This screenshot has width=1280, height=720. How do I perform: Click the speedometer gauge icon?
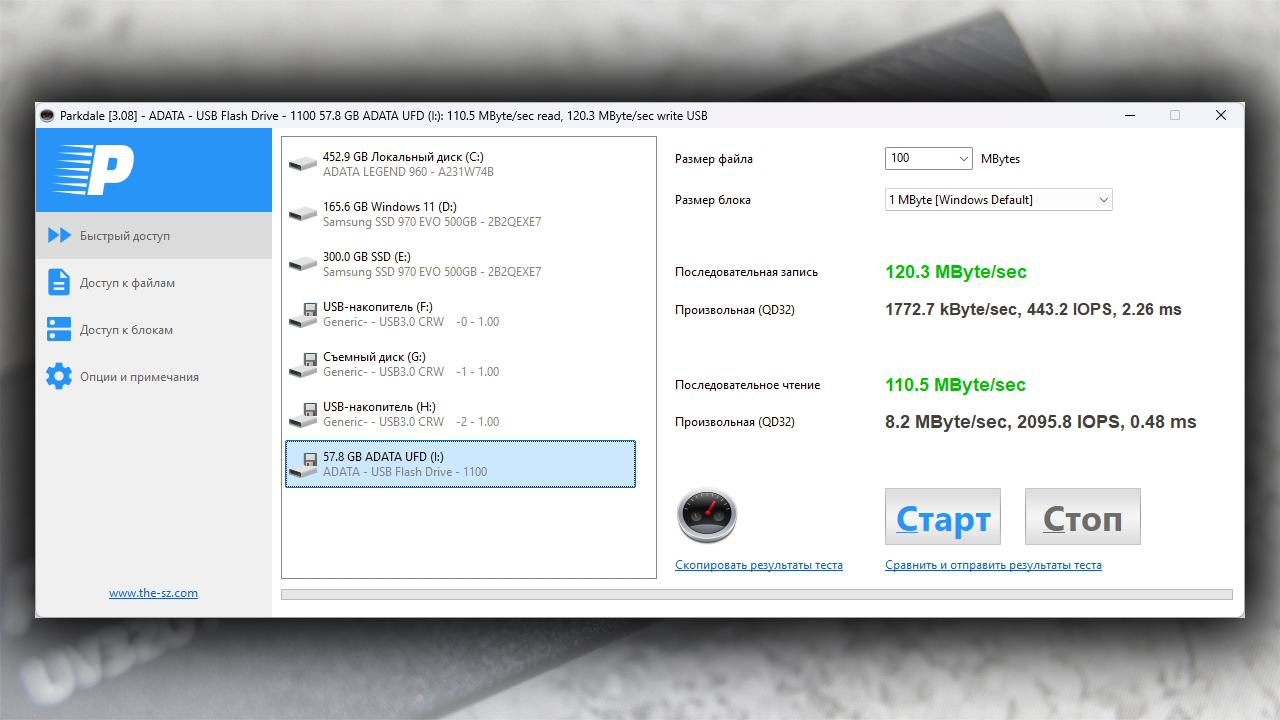tap(706, 515)
